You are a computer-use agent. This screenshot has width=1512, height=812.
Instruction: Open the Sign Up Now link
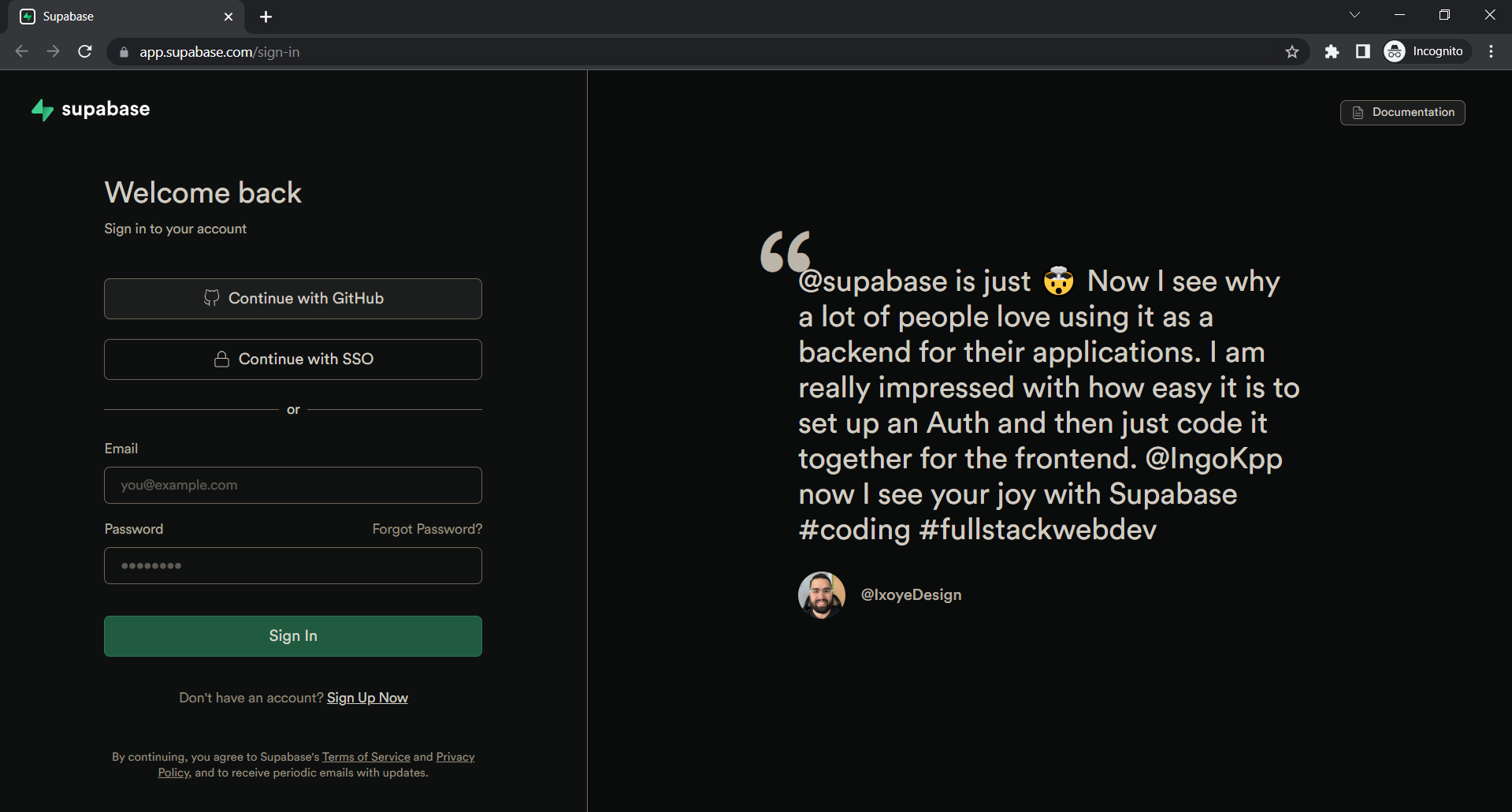pos(367,698)
